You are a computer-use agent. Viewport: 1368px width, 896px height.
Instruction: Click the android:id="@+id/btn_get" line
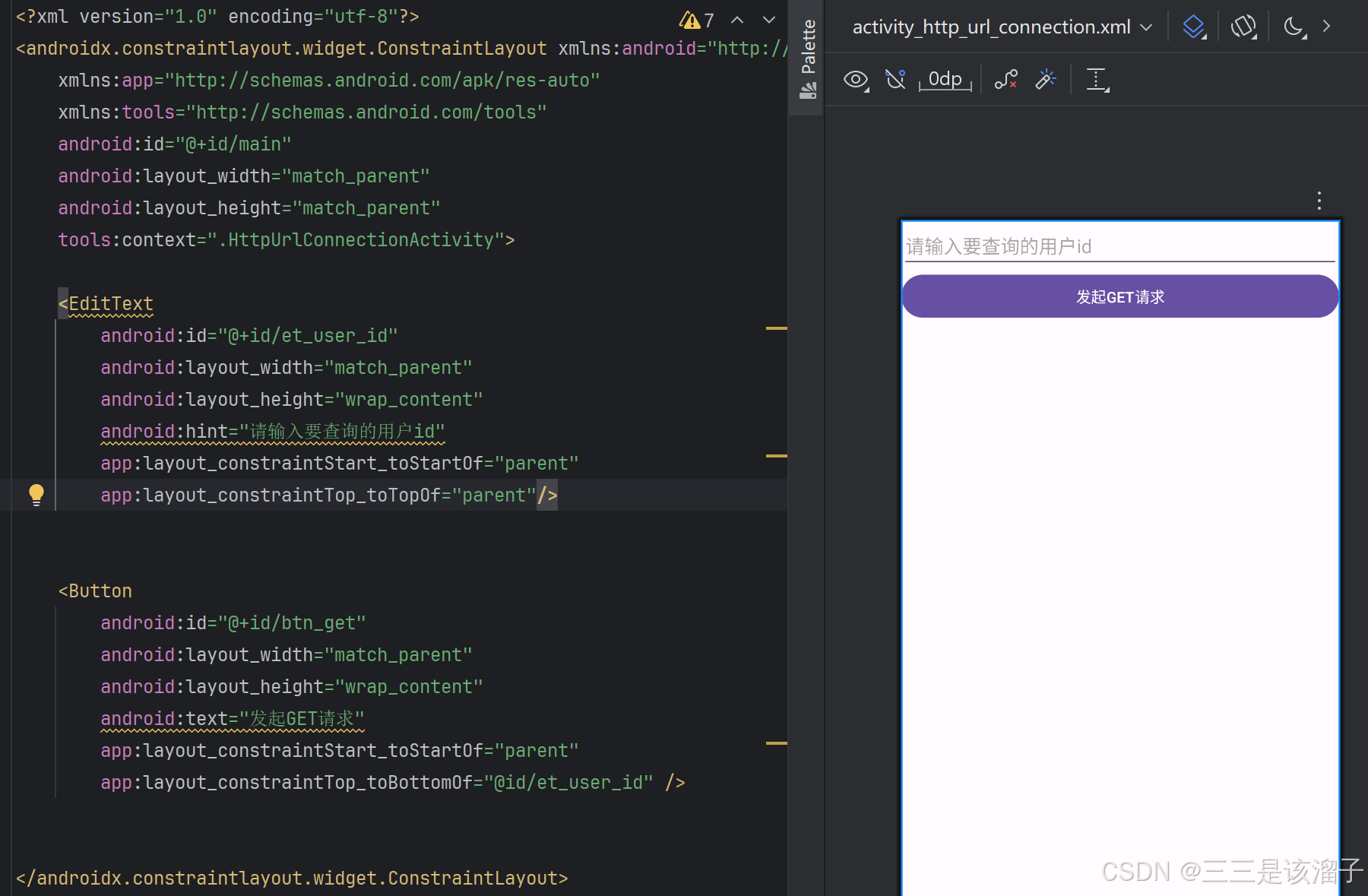click(233, 623)
